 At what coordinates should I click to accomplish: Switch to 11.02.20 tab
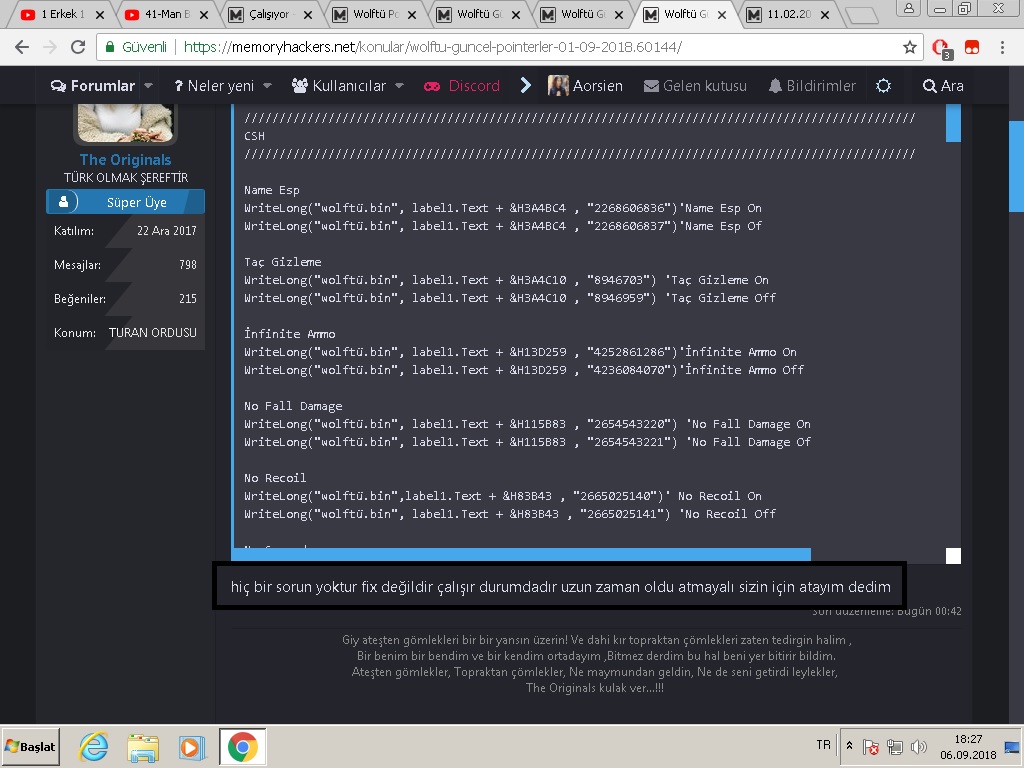782,14
